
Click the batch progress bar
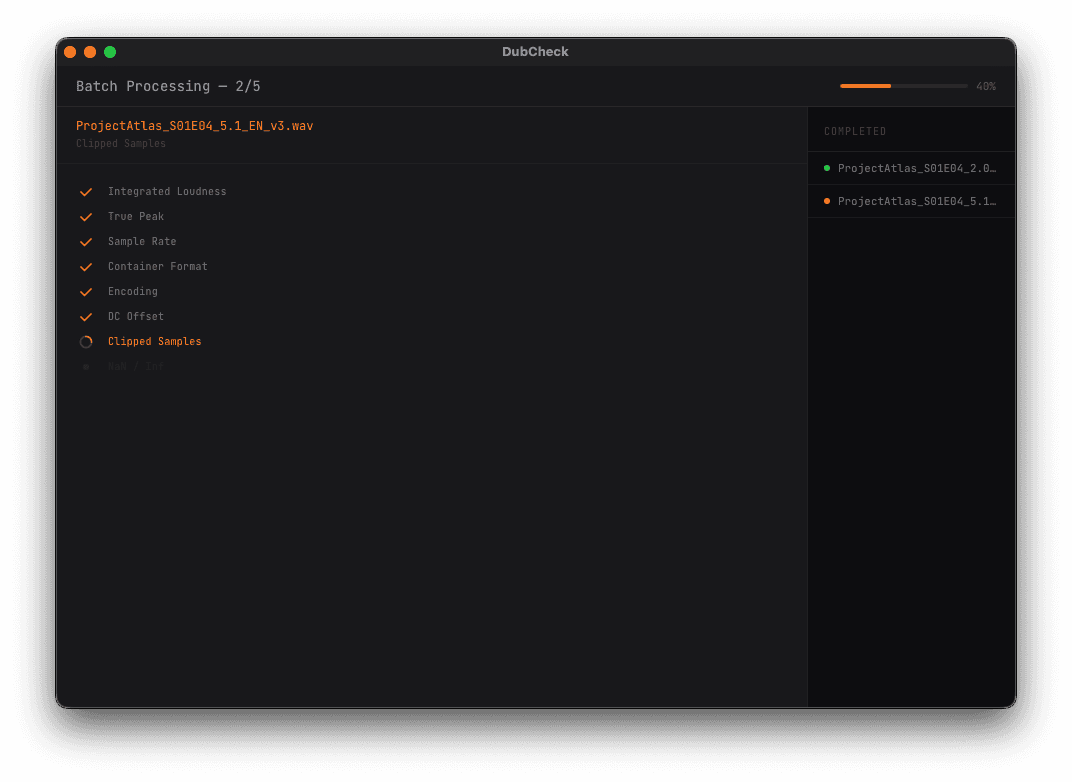[x=903, y=86]
